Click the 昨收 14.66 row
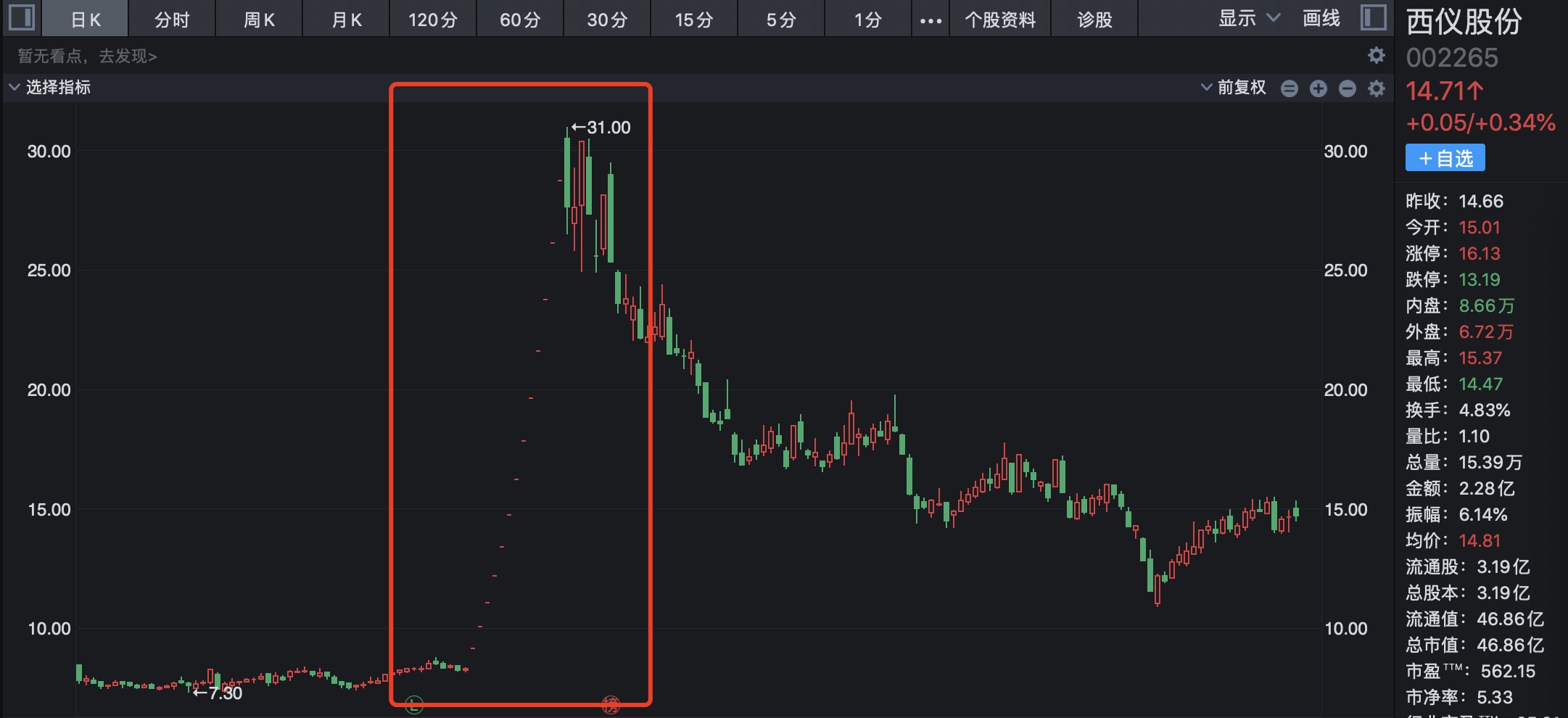The image size is (1568, 718). [x=1454, y=201]
